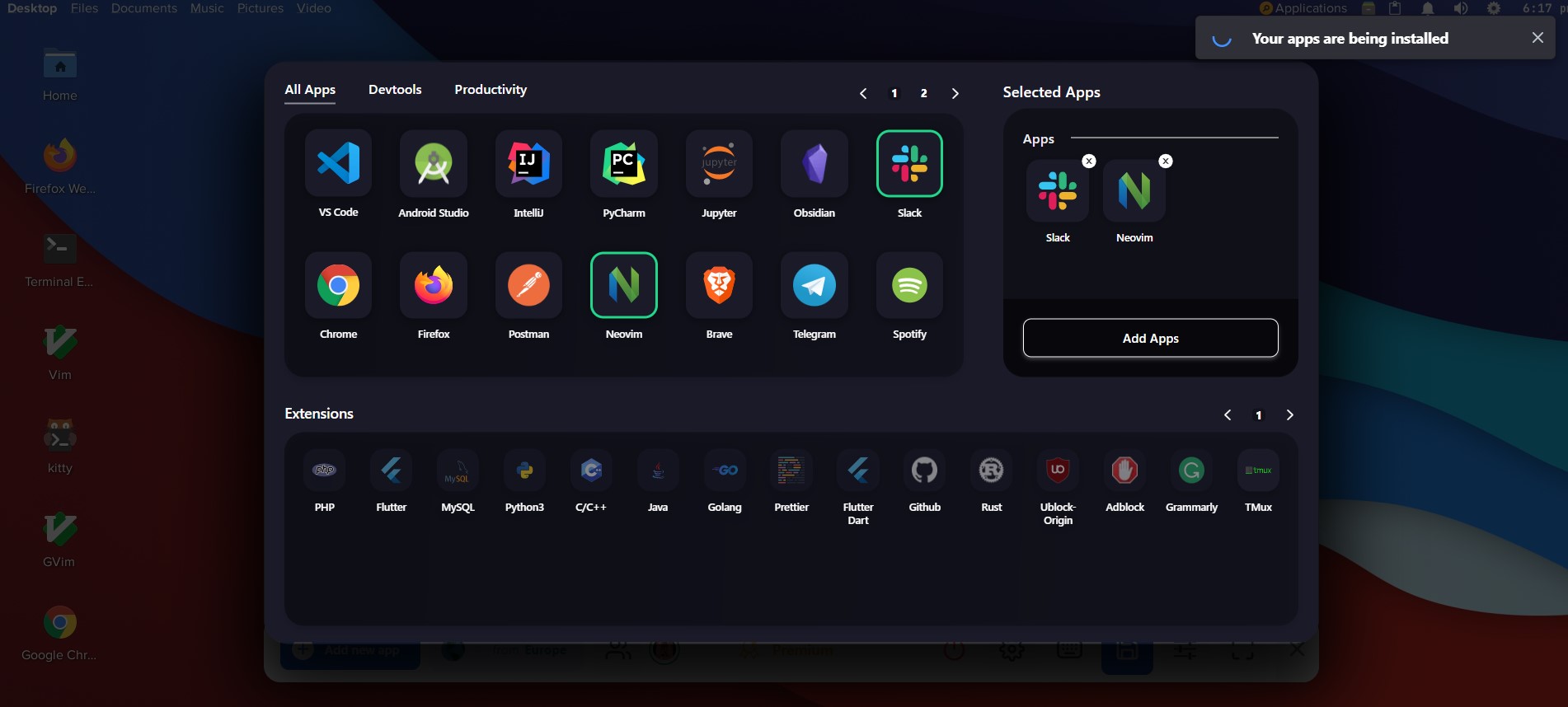Open the Productivity tab
This screenshot has height=707, width=1568.
click(491, 90)
